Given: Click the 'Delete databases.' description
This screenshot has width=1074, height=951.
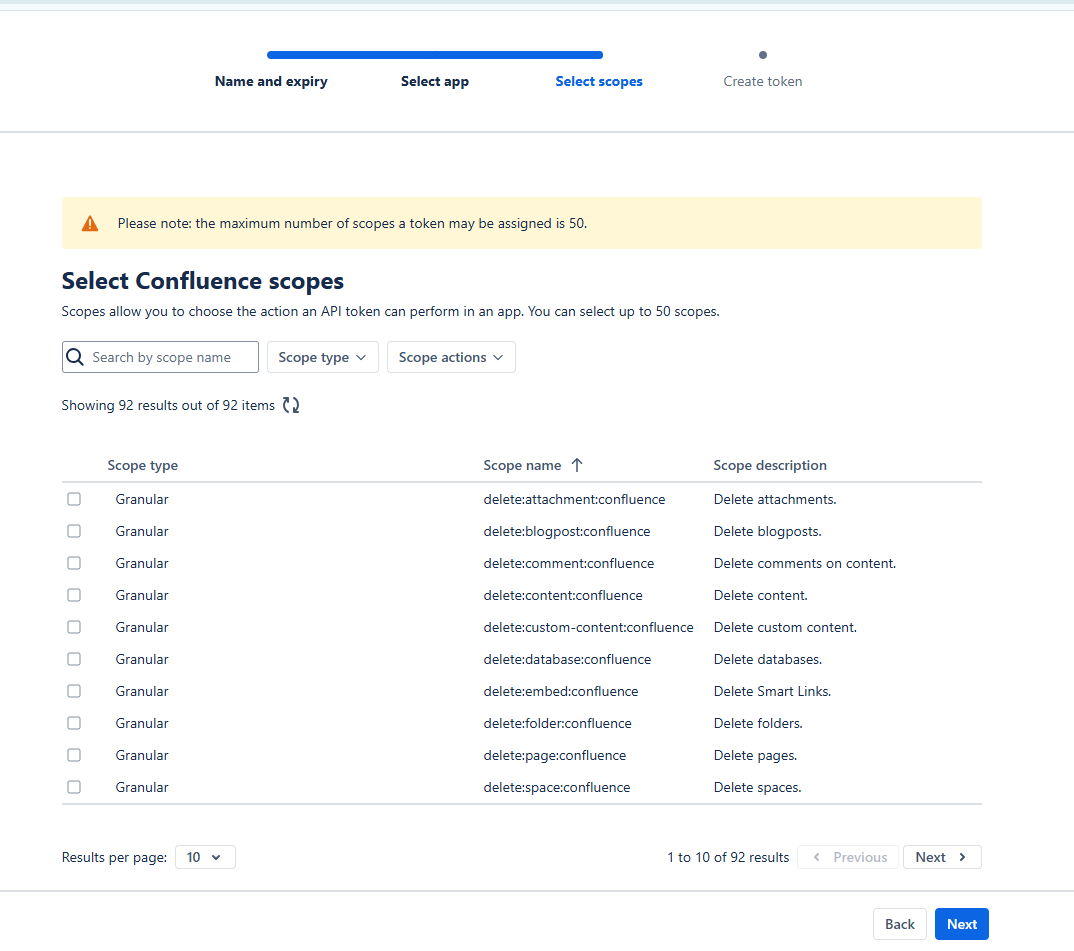Looking at the screenshot, I should [768, 659].
